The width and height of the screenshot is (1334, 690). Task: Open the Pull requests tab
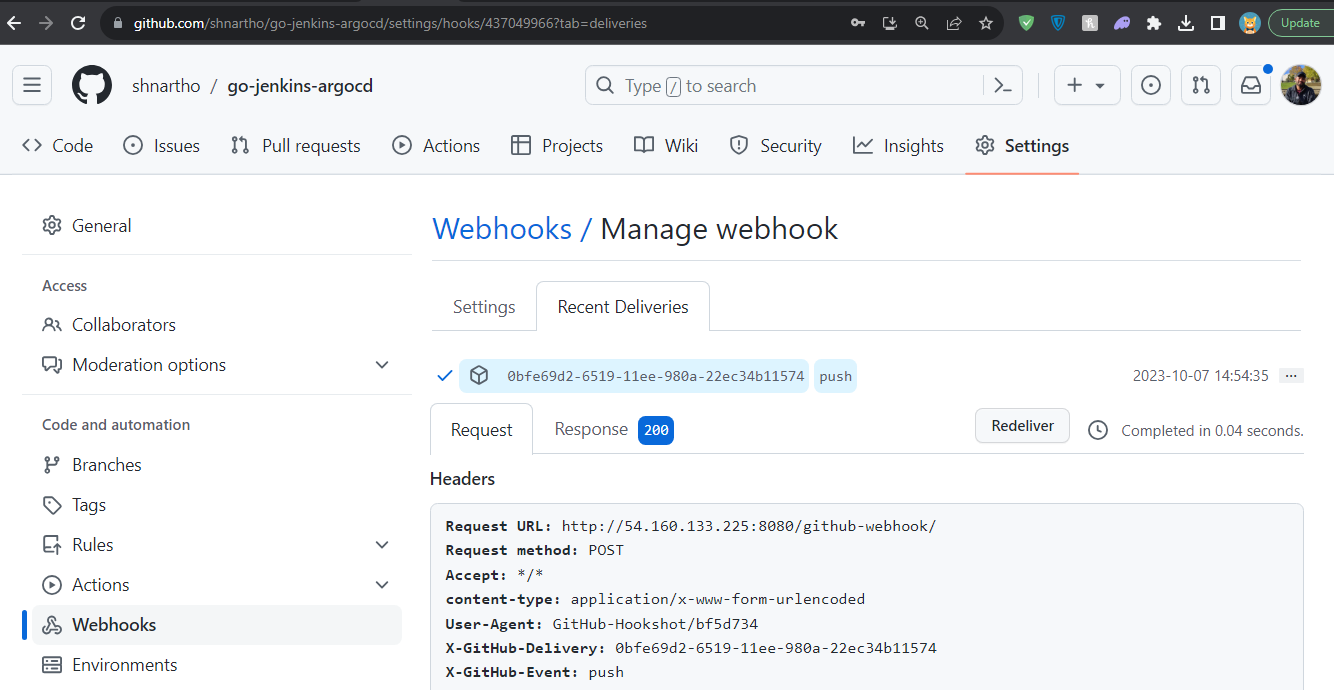point(296,146)
